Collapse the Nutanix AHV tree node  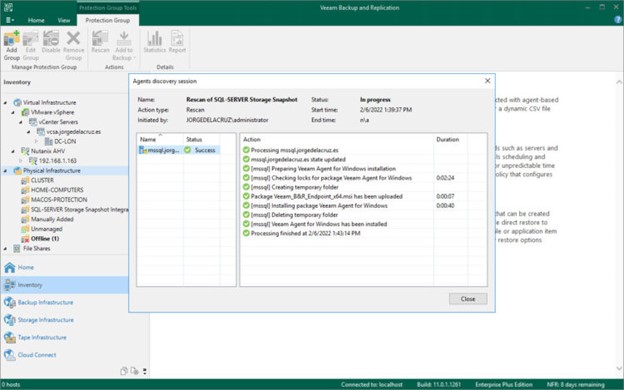(13, 151)
